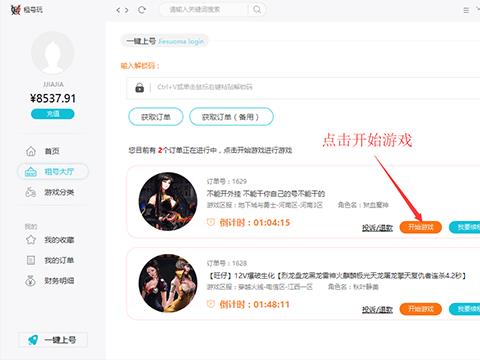
Task: Open 财务明细 in the sidebar
Action: tap(50, 281)
